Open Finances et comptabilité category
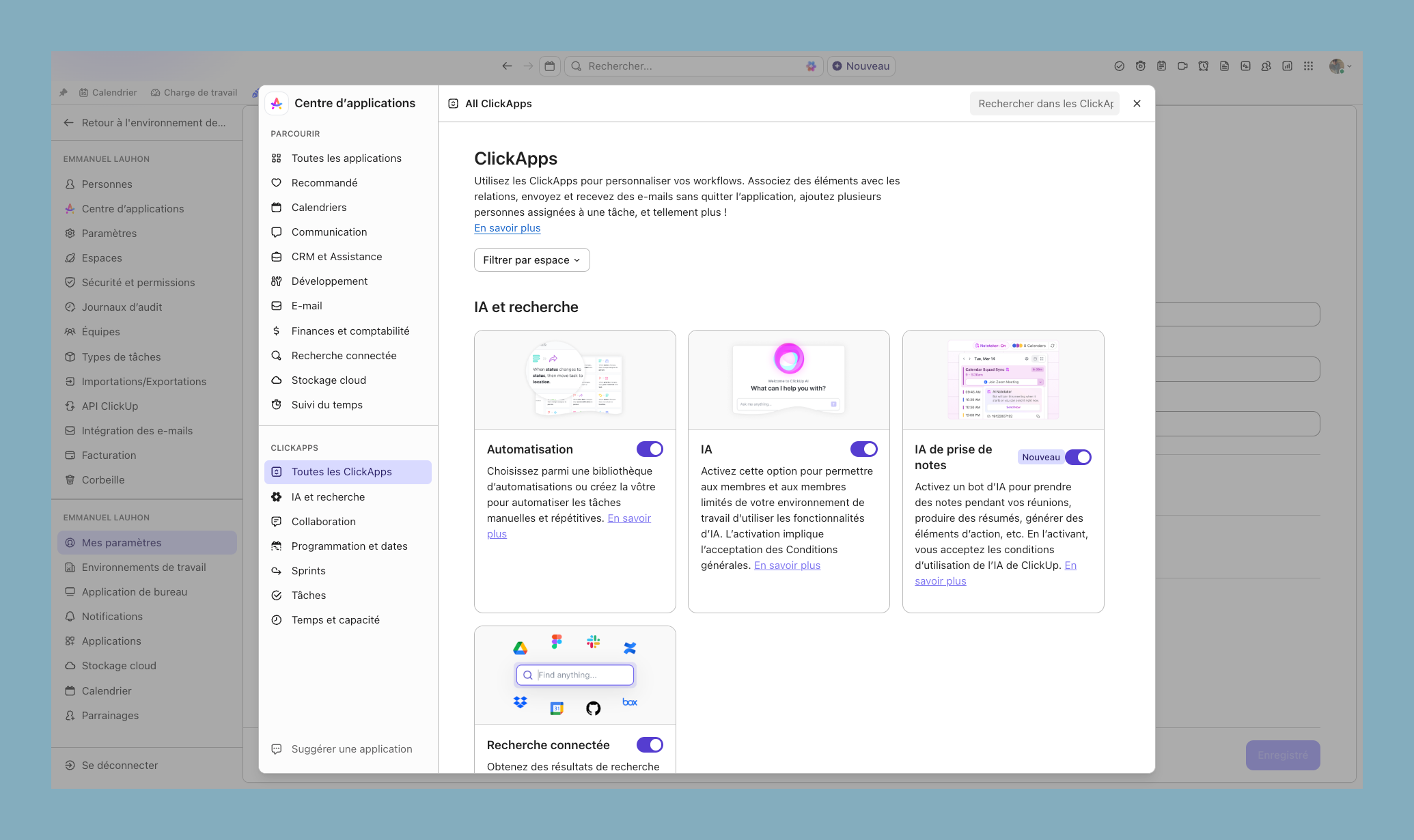The width and height of the screenshot is (1414, 840). pos(348,331)
